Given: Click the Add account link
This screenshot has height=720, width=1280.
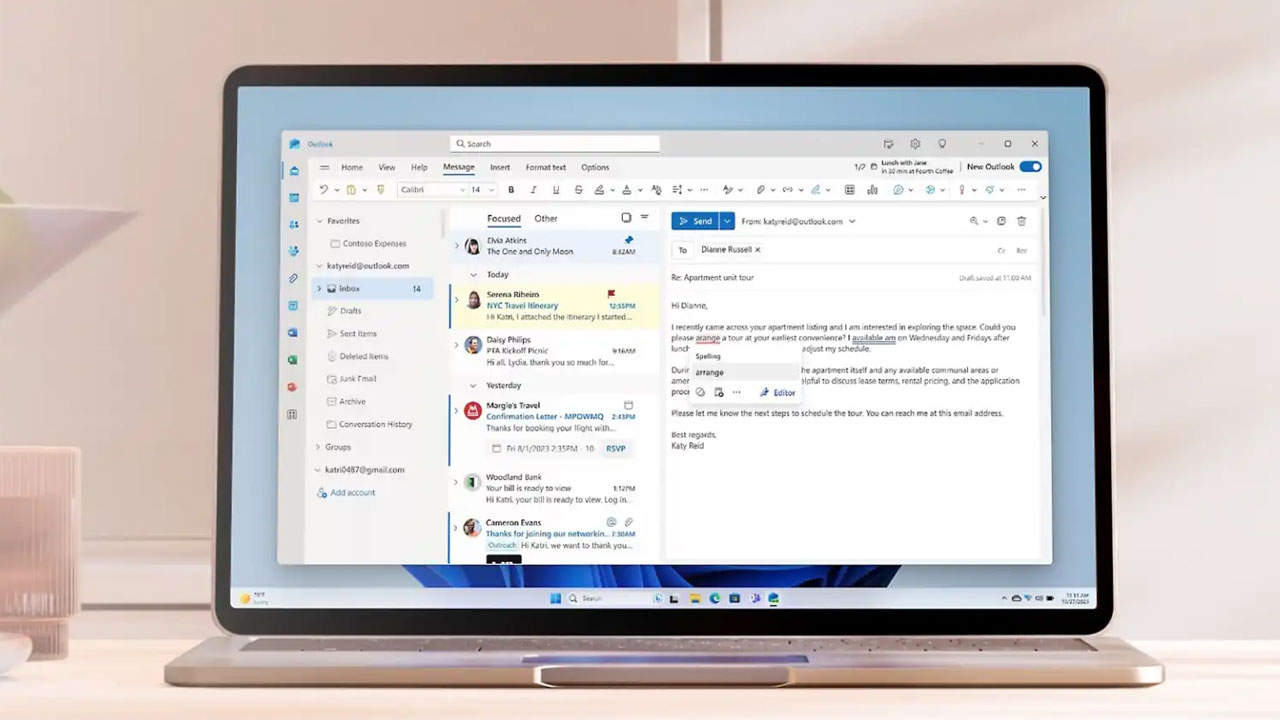Looking at the screenshot, I should pyautogui.click(x=352, y=492).
